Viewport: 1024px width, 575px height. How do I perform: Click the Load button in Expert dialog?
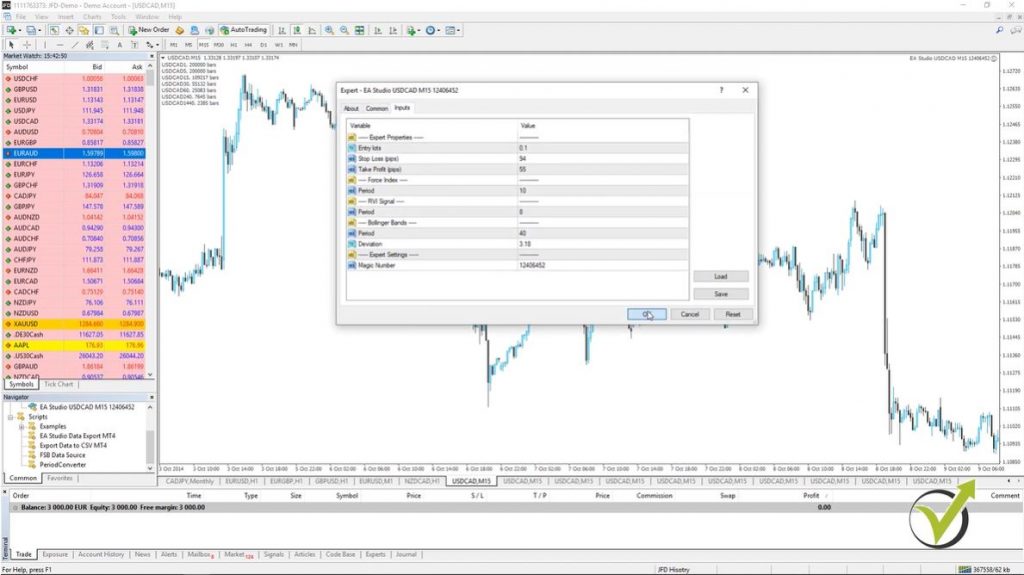pos(721,276)
